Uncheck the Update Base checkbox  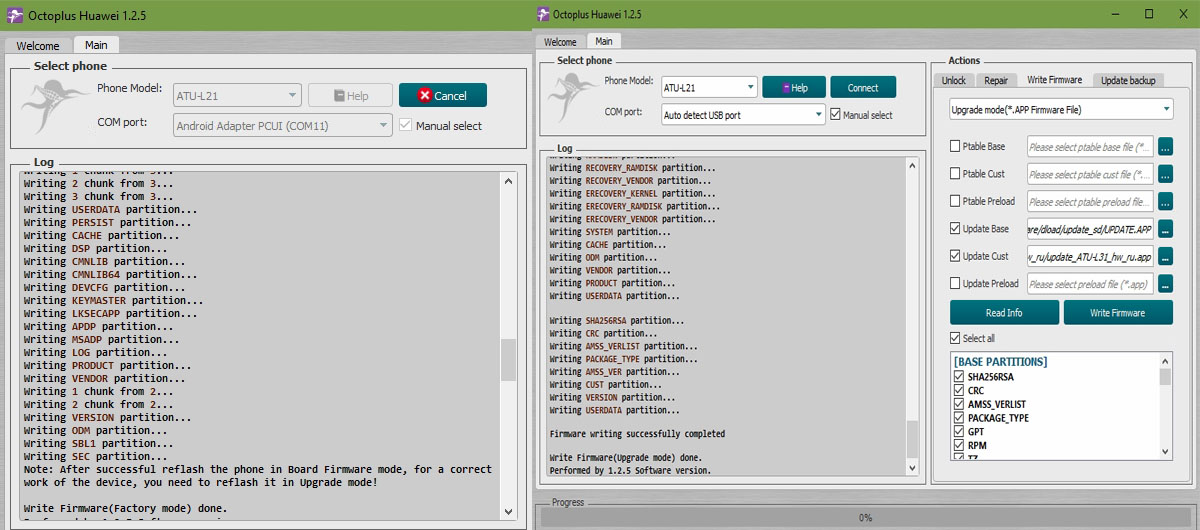[955, 229]
